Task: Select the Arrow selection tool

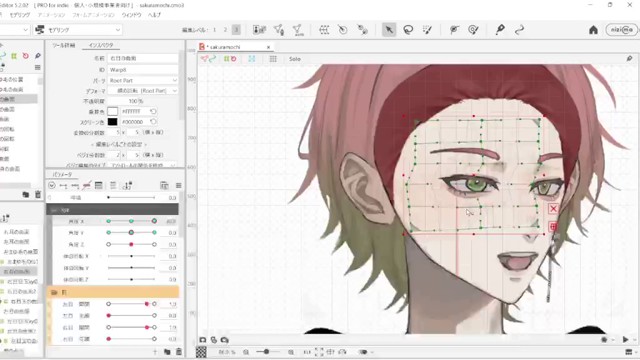Action: tap(389, 30)
